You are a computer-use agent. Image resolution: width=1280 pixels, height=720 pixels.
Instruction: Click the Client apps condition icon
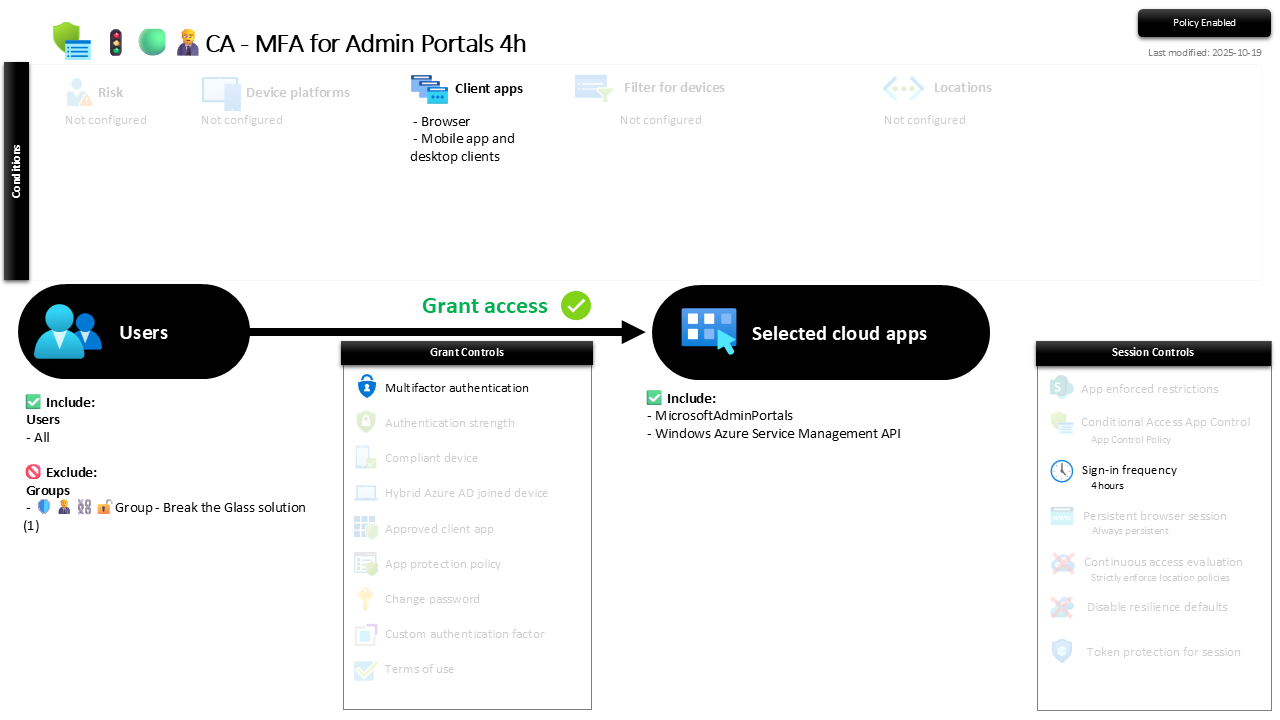click(x=429, y=89)
